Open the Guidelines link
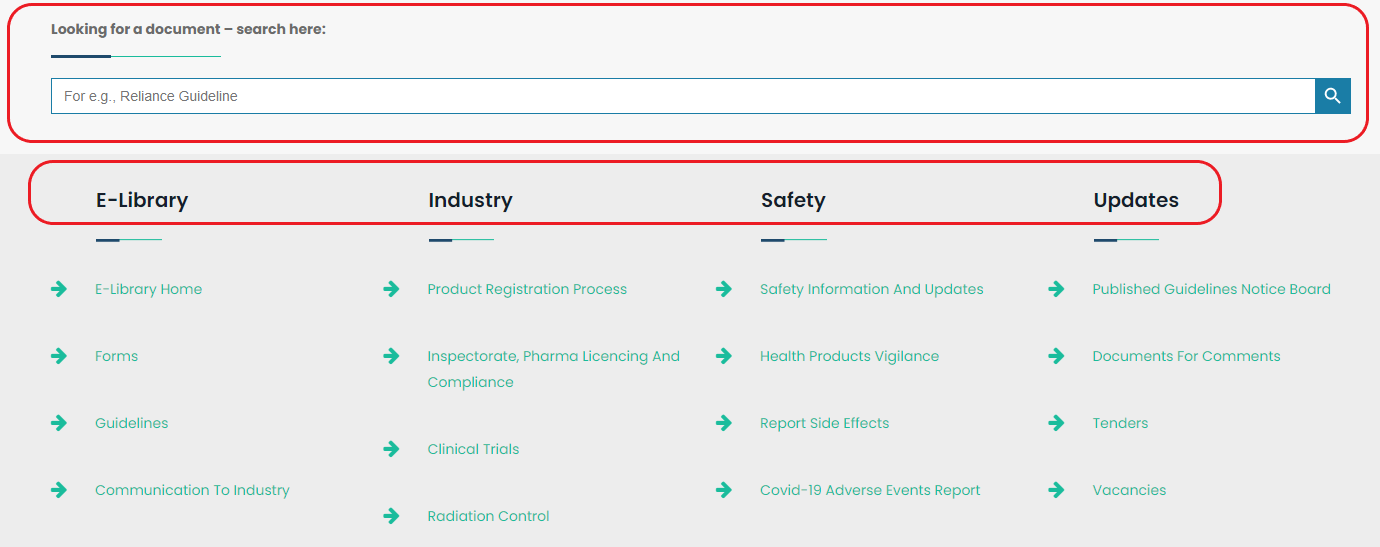 tap(132, 423)
